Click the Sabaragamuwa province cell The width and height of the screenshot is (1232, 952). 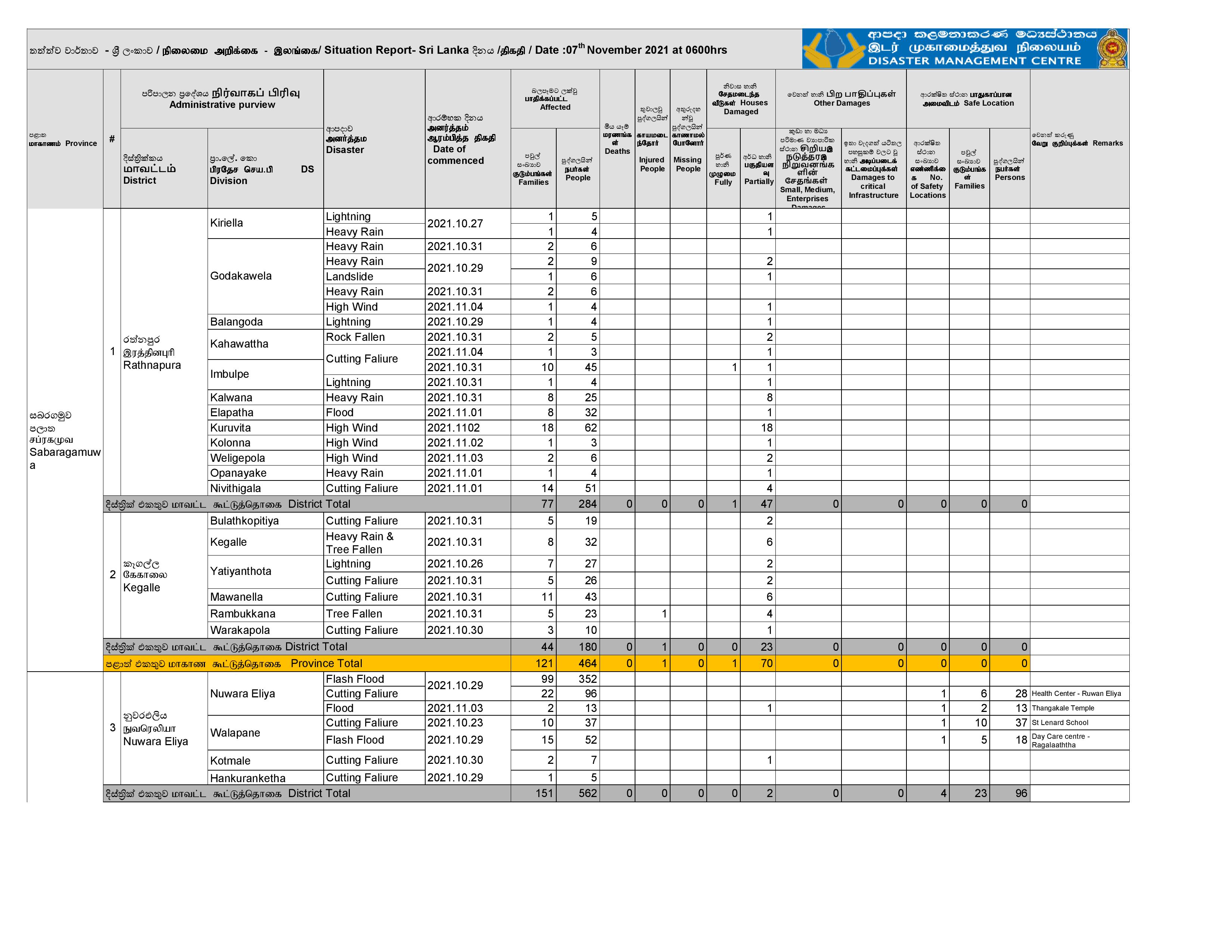(x=65, y=440)
